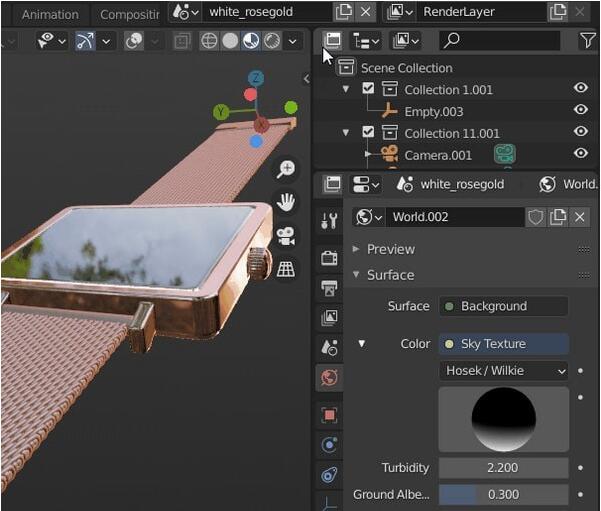
Task: Switch to wireframe viewport shading
Action: click(x=209, y=41)
